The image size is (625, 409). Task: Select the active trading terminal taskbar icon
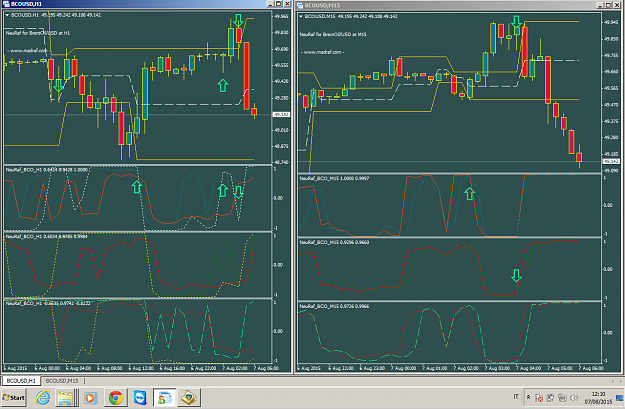[164, 397]
